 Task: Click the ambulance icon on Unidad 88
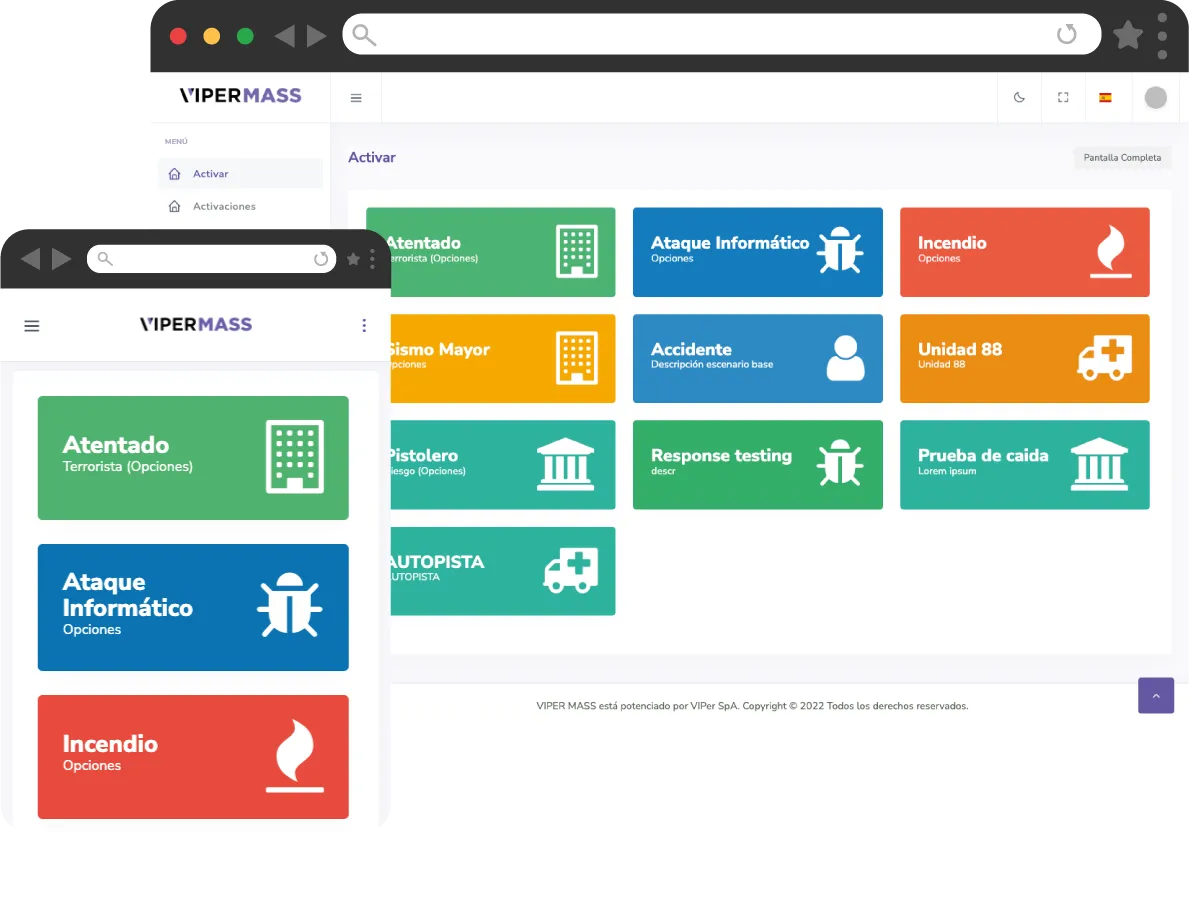pyautogui.click(x=1104, y=358)
